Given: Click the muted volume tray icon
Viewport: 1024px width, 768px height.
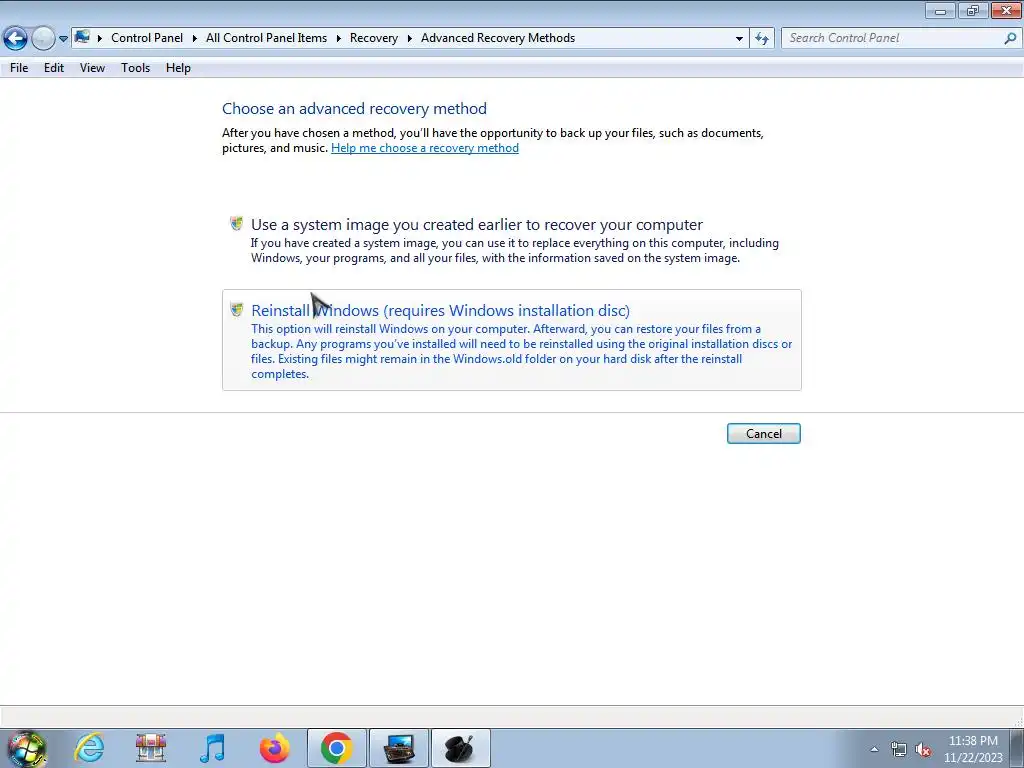Looking at the screenshot, I should click(923, 749).
